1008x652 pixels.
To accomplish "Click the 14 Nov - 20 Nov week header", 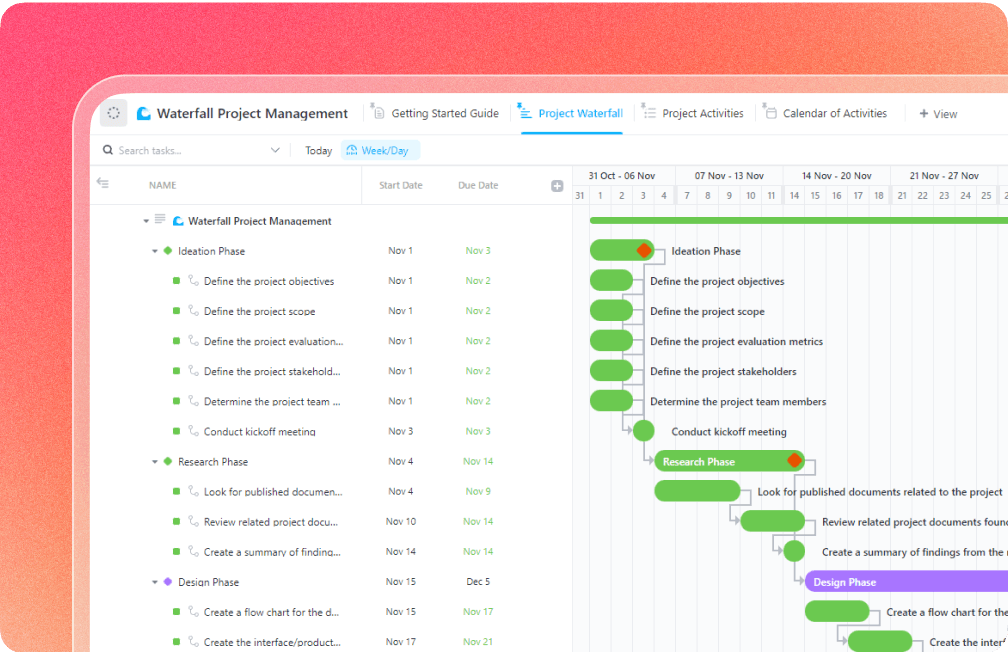I will tap(836, 176).
